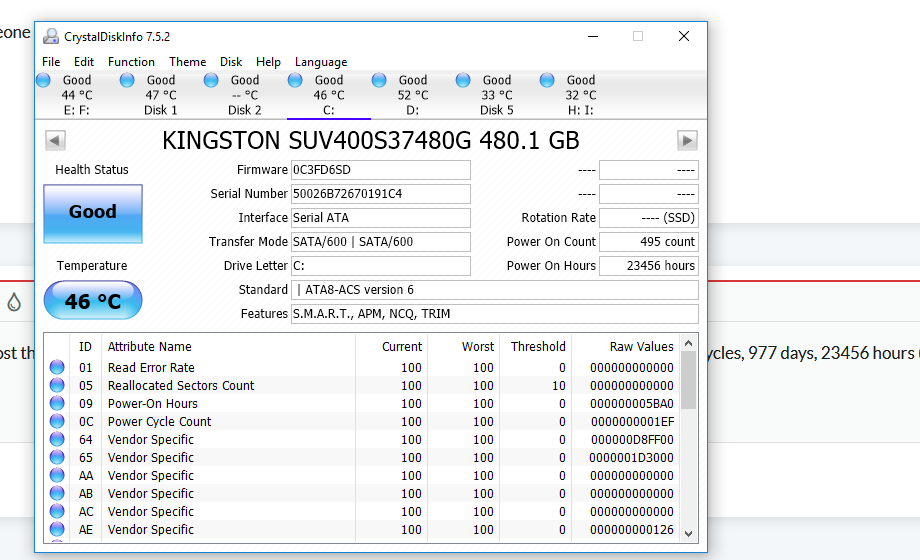Click the attribute list scrollbar thumb
920x560 pixels.
[x=689, y=380]
